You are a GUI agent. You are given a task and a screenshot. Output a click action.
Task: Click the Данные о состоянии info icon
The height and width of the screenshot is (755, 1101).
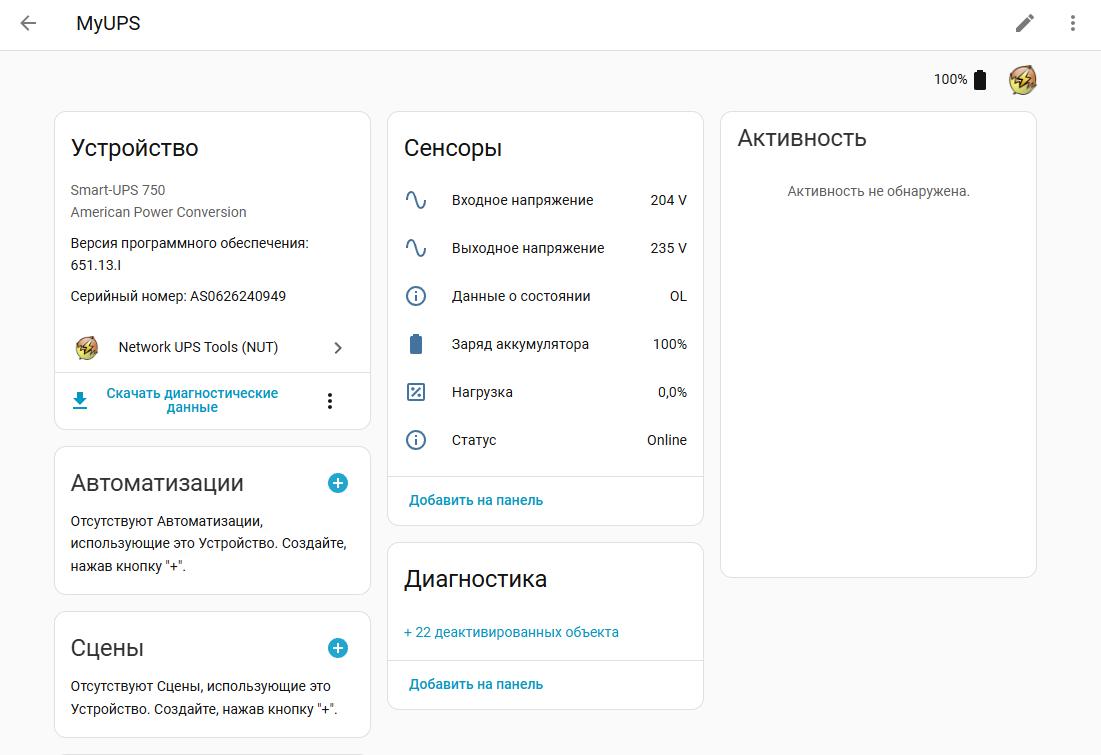[x=416, y=296]
